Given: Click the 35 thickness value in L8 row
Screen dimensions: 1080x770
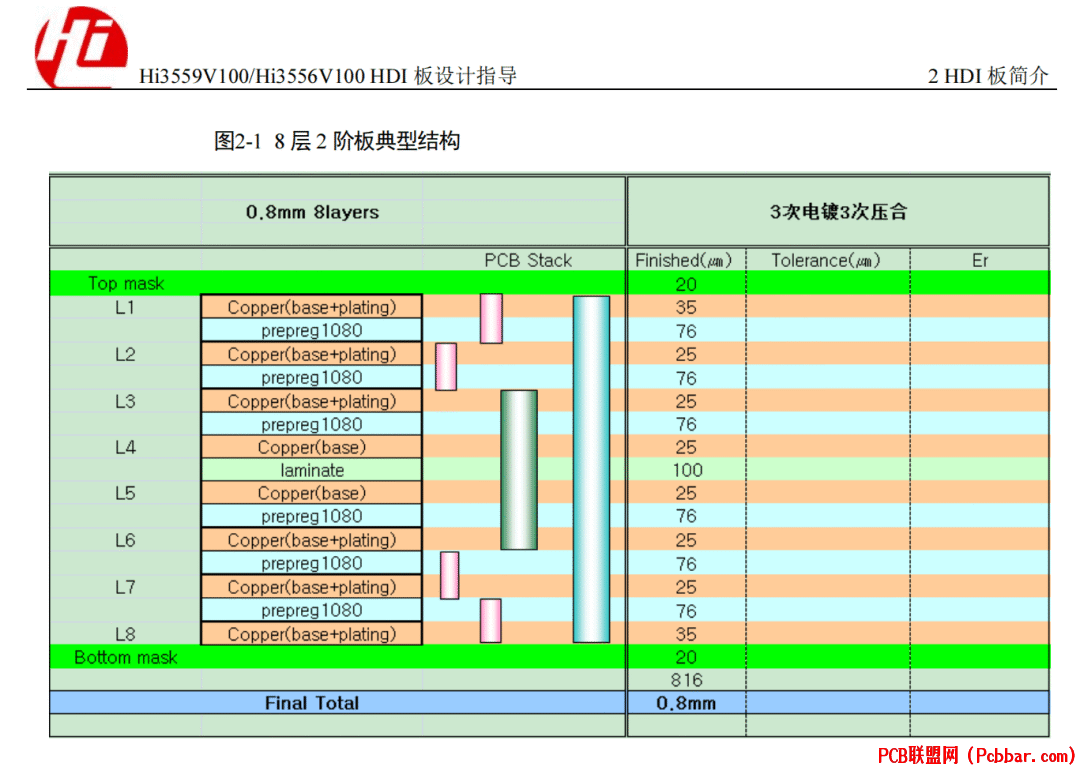Looking at the screenshot, I should click(686, 634).
